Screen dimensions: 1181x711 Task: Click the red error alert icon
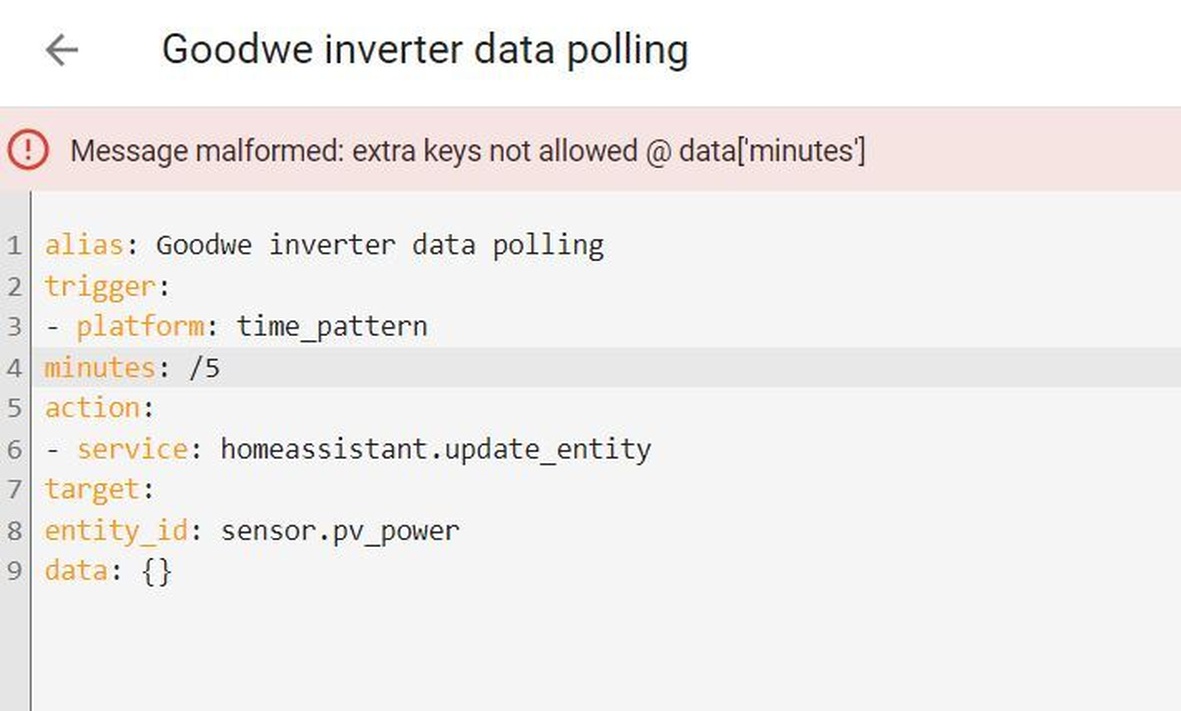click(28, 150)
